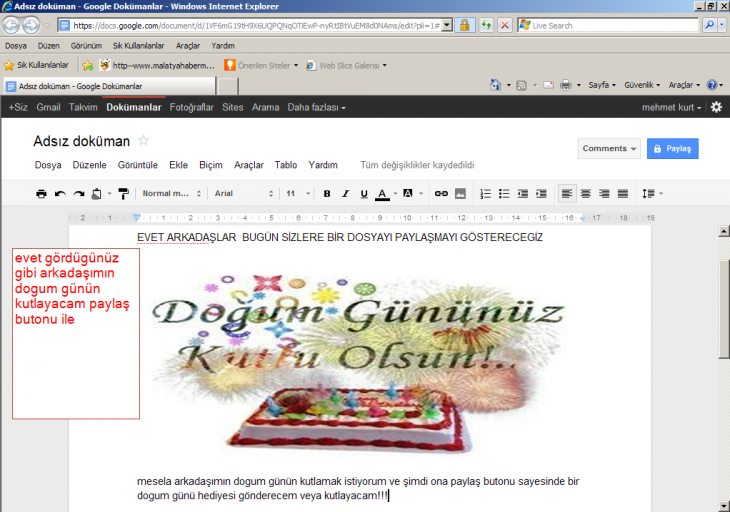
Task: Click the blue Paylaş share button
Action: coord(672,148)
